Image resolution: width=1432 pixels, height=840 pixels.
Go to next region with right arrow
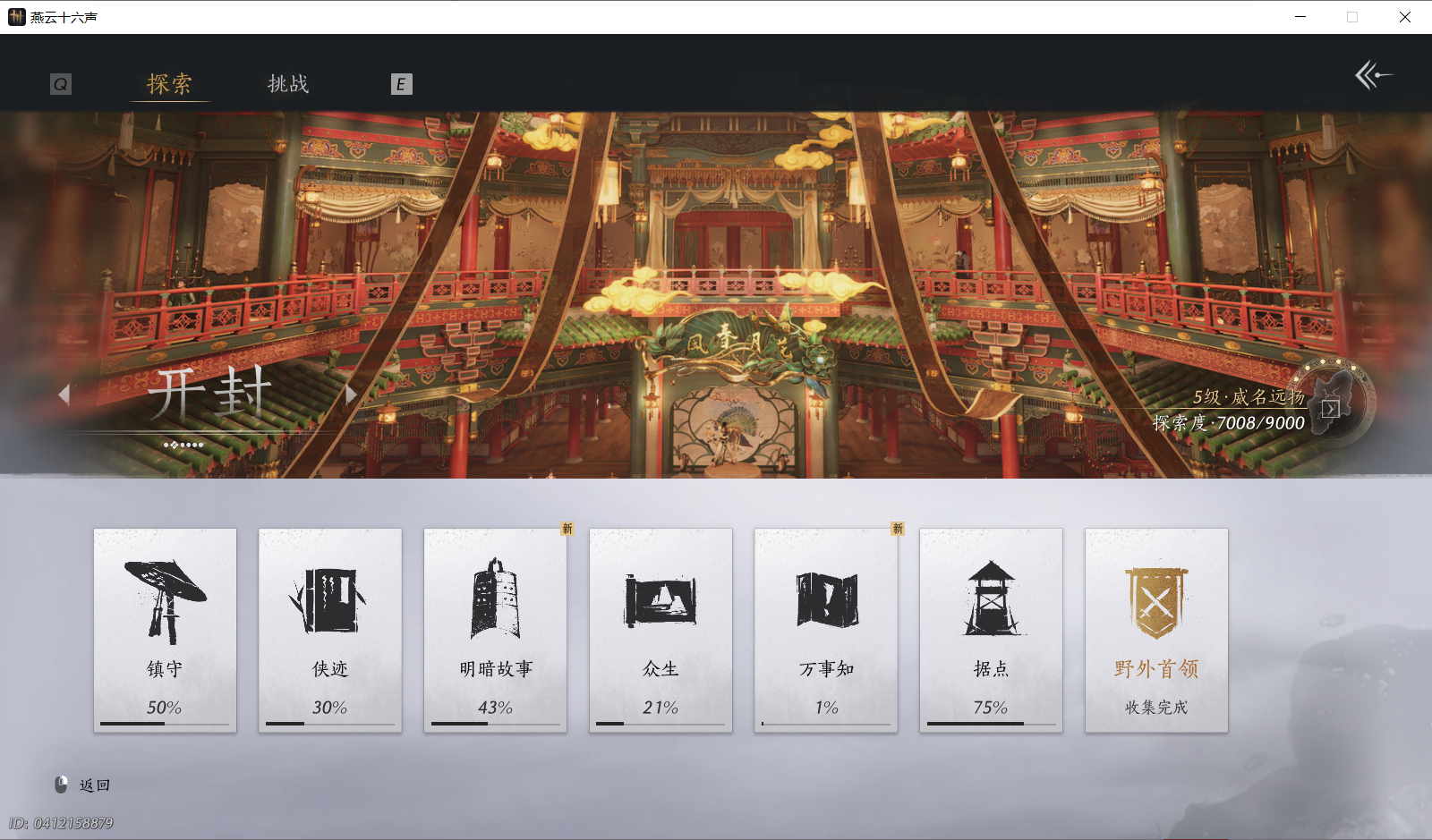coord(351,395)
